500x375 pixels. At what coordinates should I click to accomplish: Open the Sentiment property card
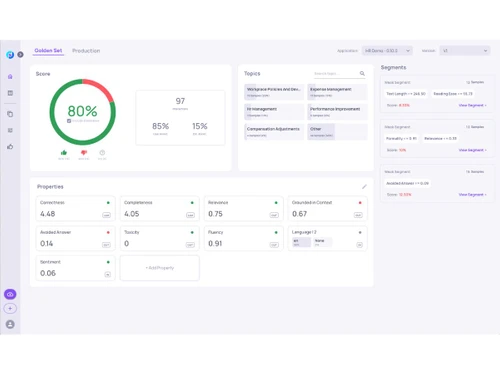pyautogui.click(x=75, y=268)
